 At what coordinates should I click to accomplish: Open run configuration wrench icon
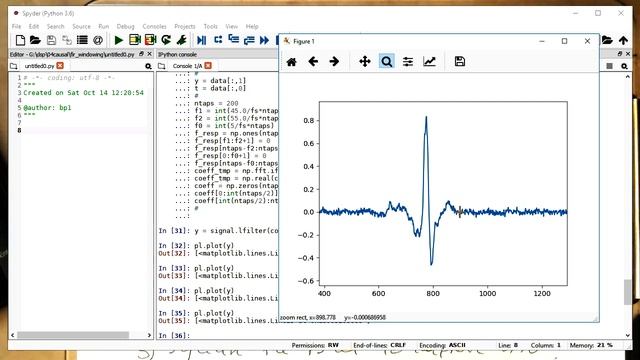pos(182,40)
